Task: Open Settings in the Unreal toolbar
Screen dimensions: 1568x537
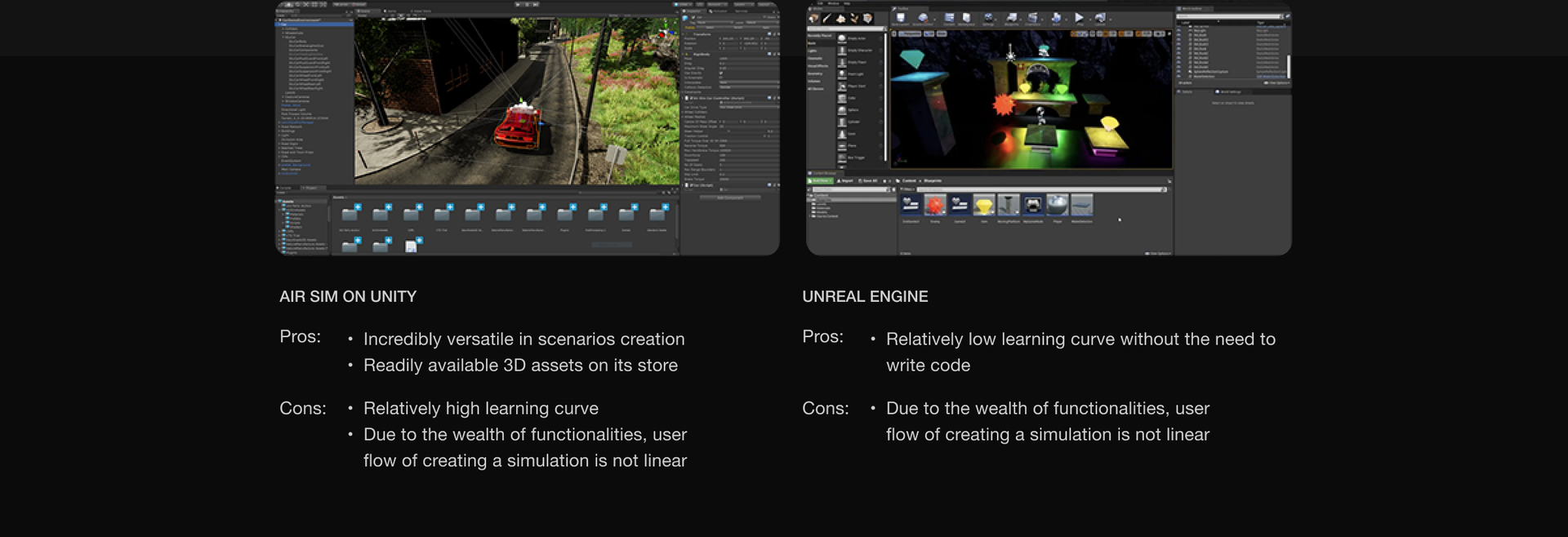Action: pyautogui.click(x=988, y=18)
